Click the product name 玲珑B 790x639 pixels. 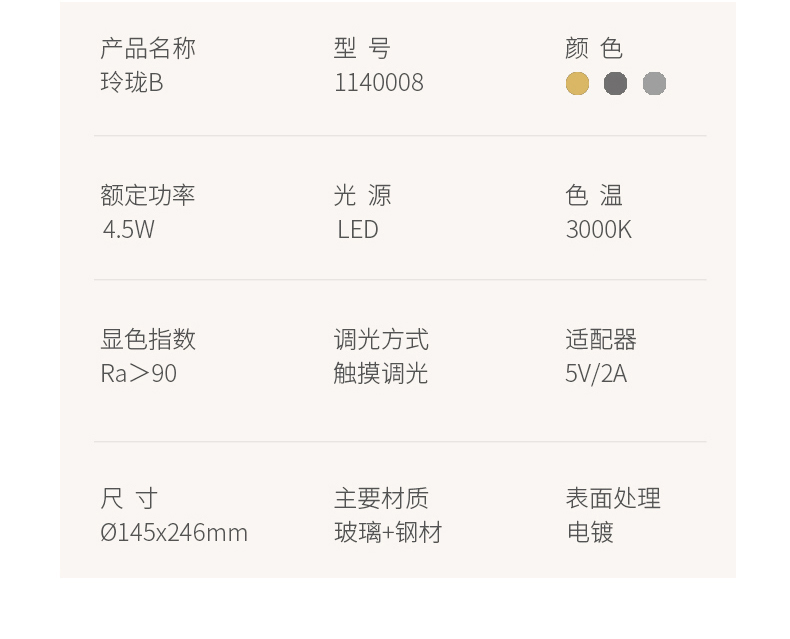point(131,83)
